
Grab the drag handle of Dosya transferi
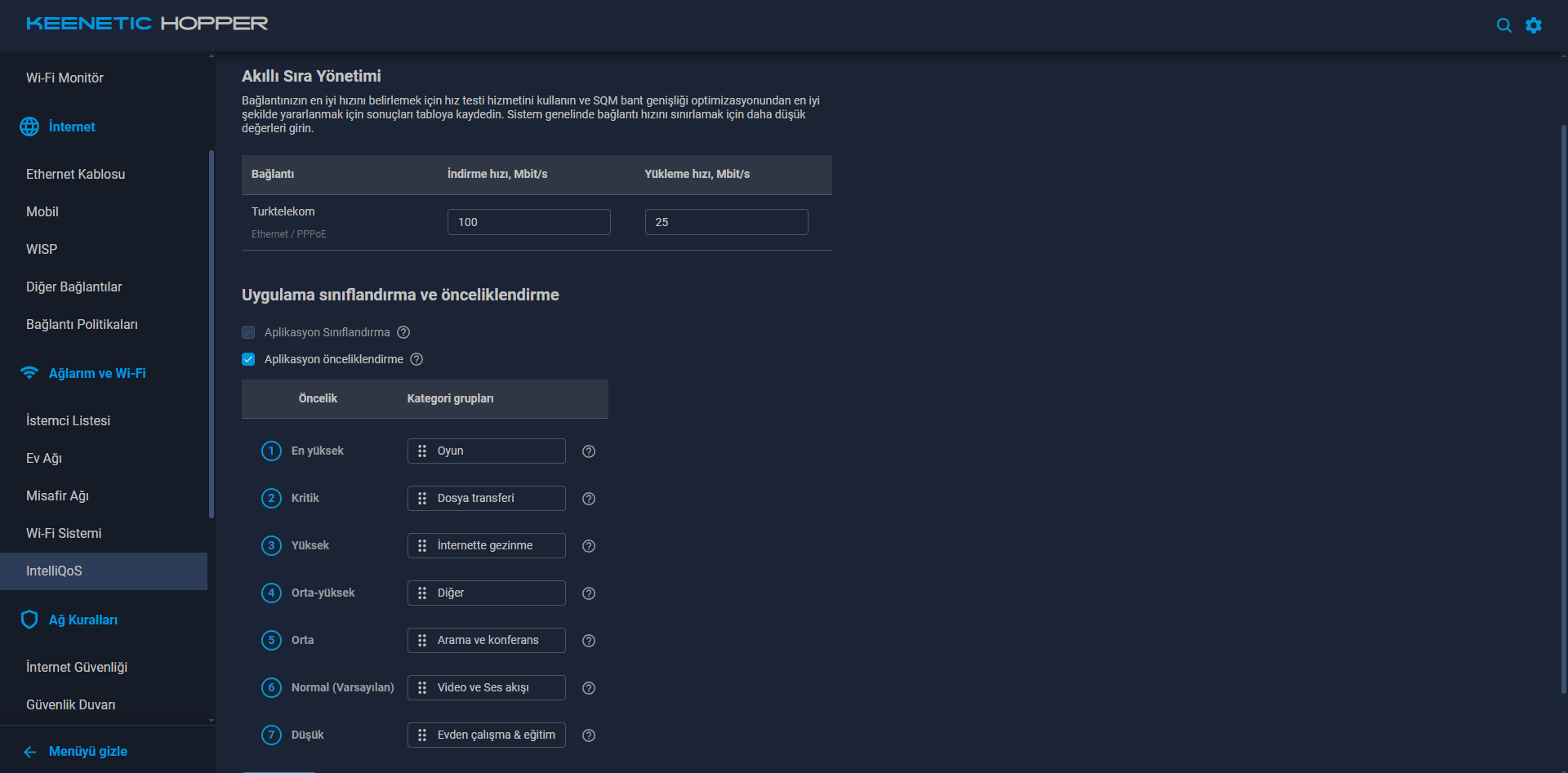(422, 499)
